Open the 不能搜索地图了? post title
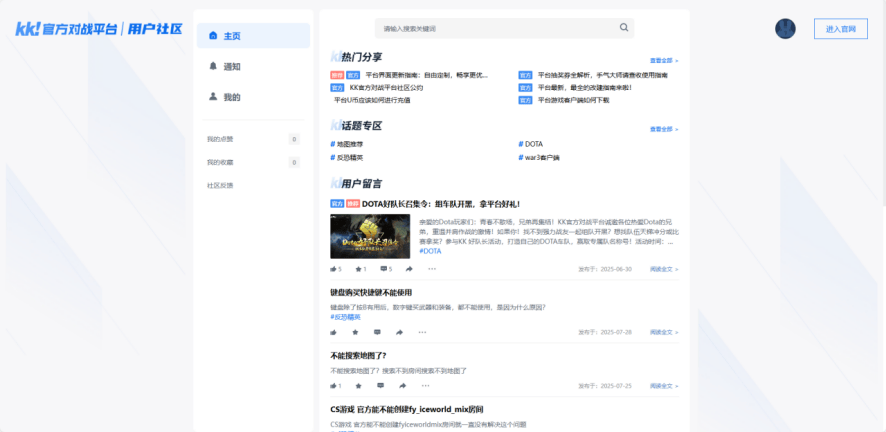Viewport: 886px width, 432px height. tap(358, 355)
